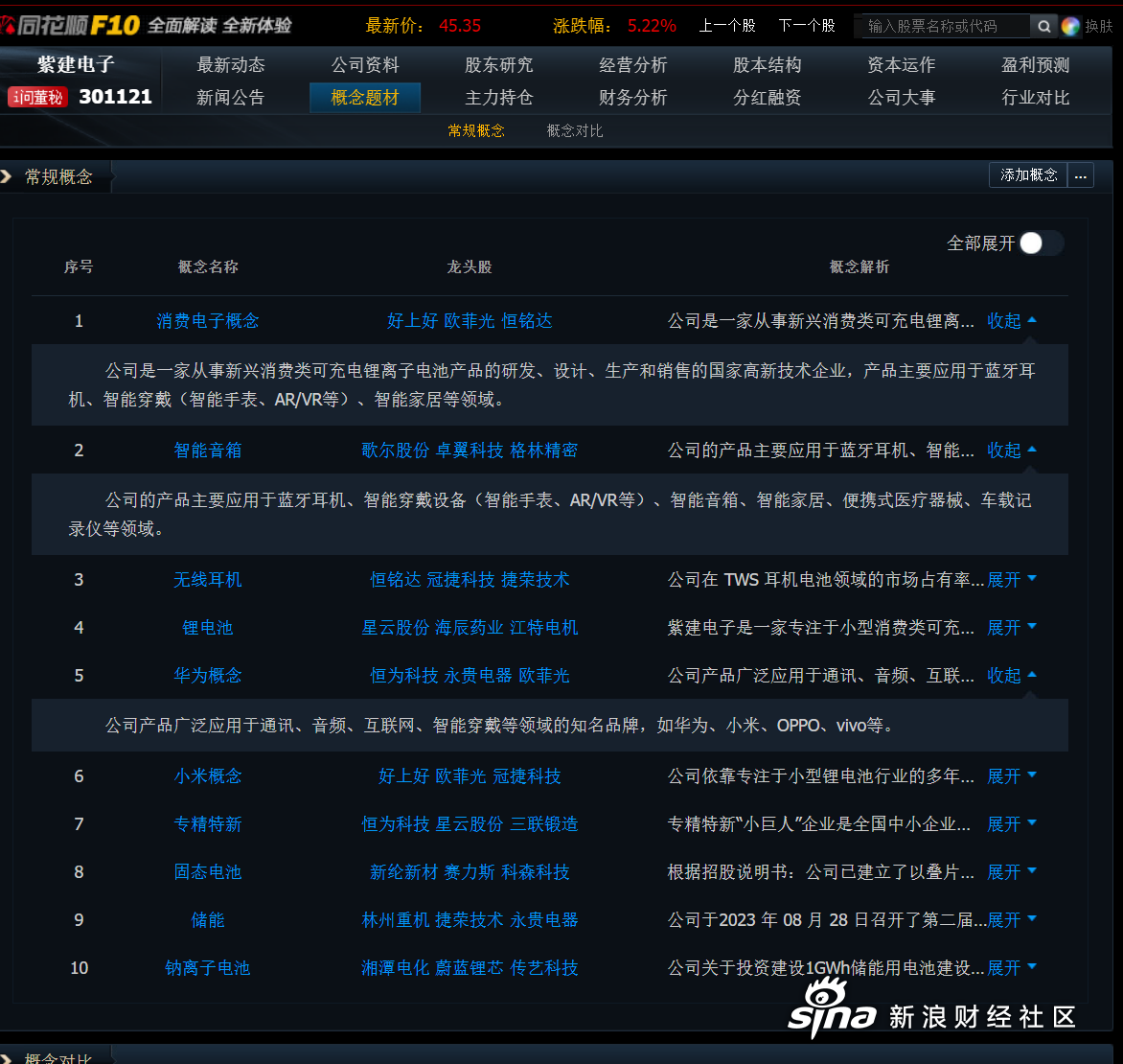Open the 公司大事 tab

[901, 98]
